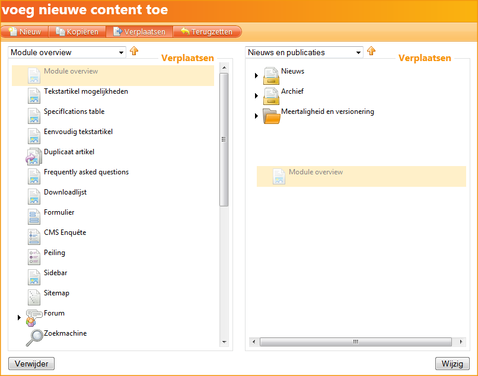Click the Nieuw tab icon

[13, 31]
